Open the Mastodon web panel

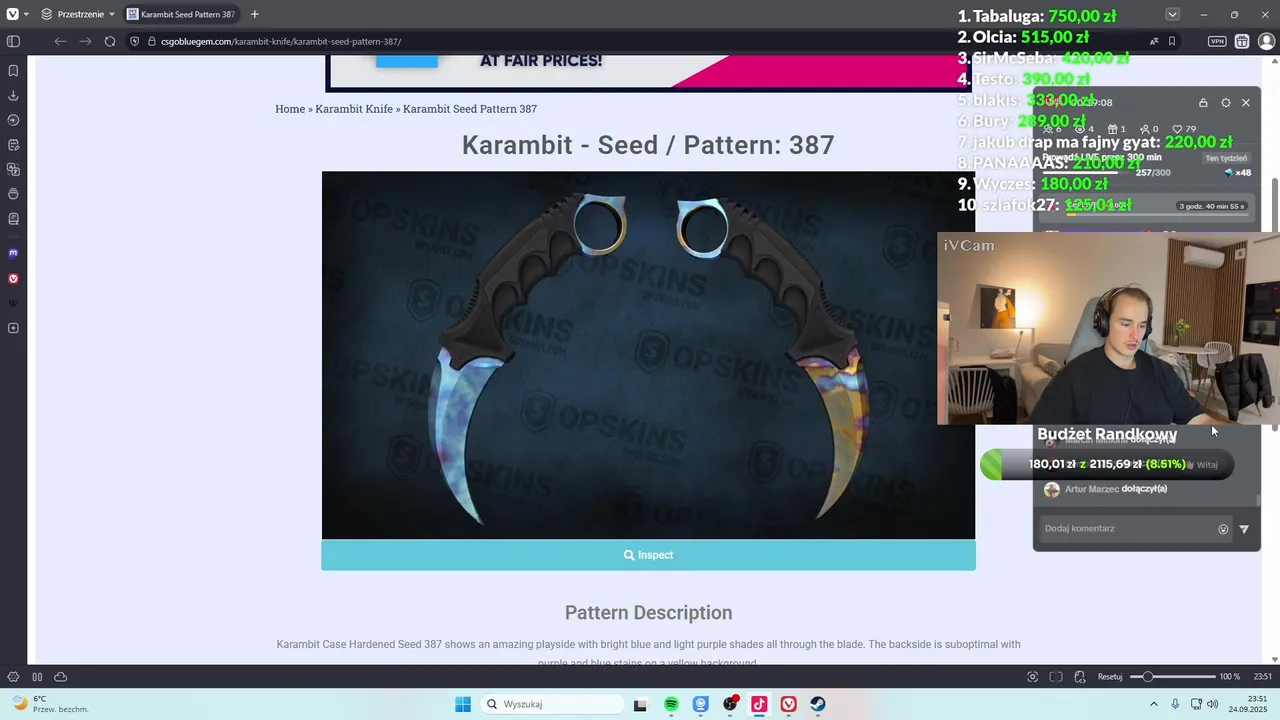(x=13, y=253)
